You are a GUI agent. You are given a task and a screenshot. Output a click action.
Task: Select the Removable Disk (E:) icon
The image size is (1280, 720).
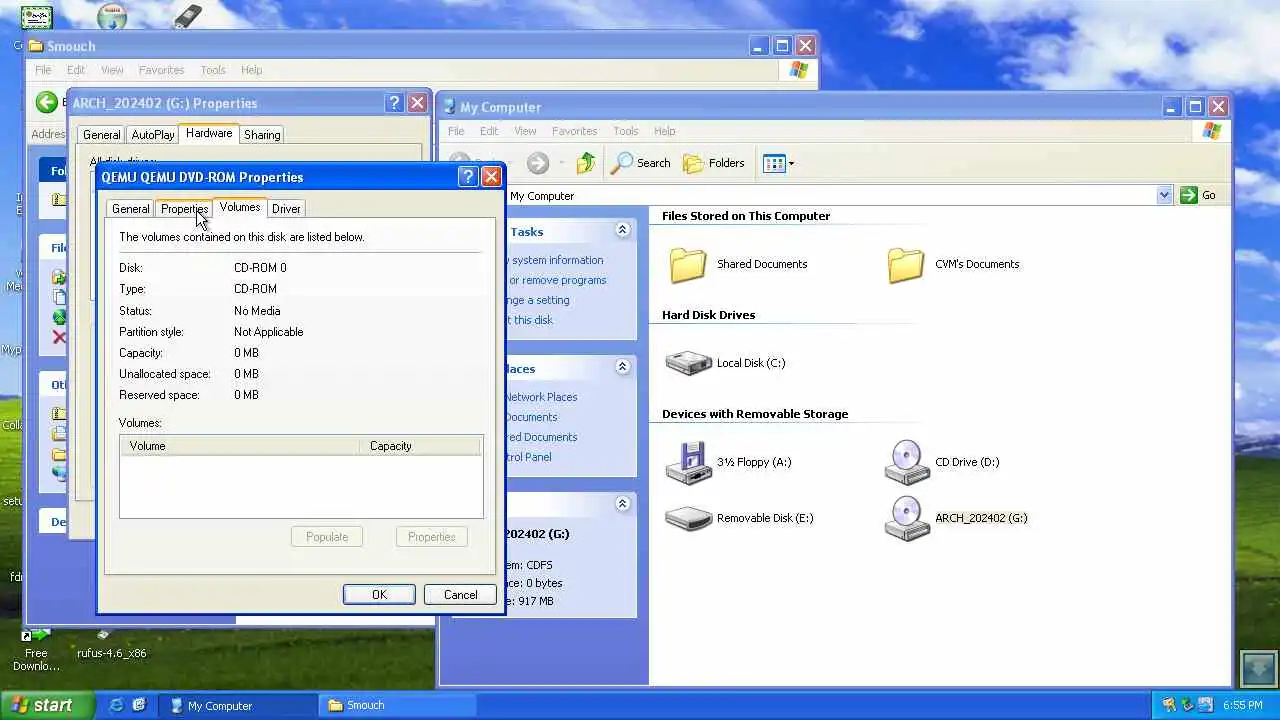[689, 518]
